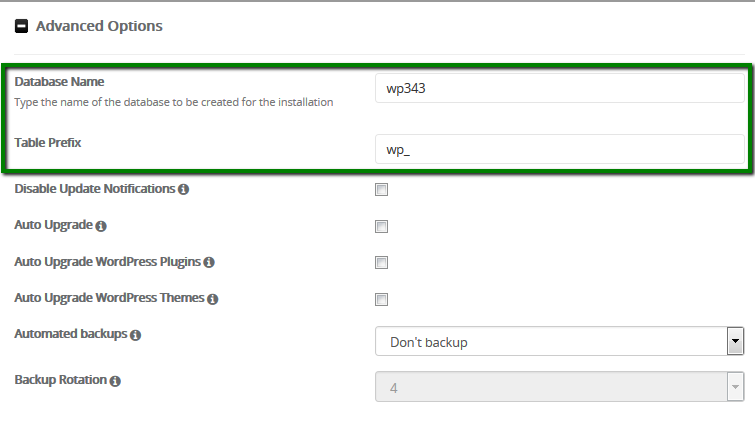
Task: Open info icon beside Auto Upgrade WordPress Themes
Action: [212, 299]
